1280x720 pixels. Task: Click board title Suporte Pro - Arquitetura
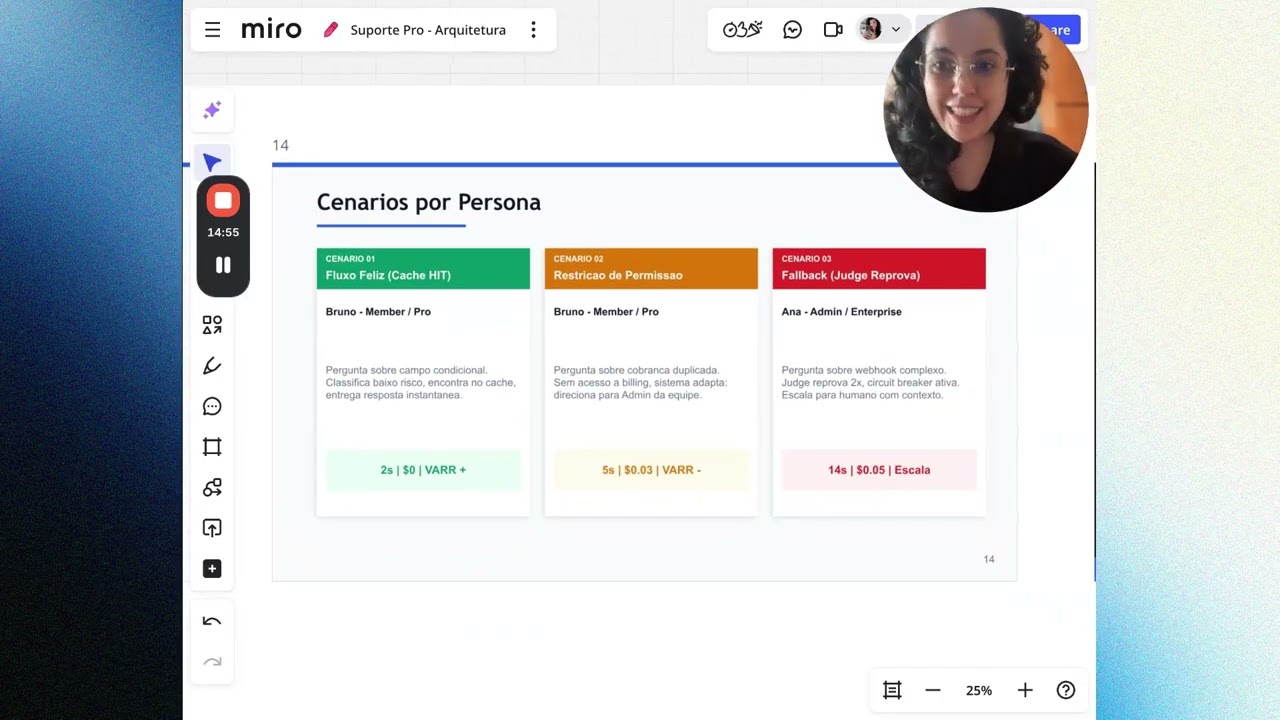tap(428, 30)
